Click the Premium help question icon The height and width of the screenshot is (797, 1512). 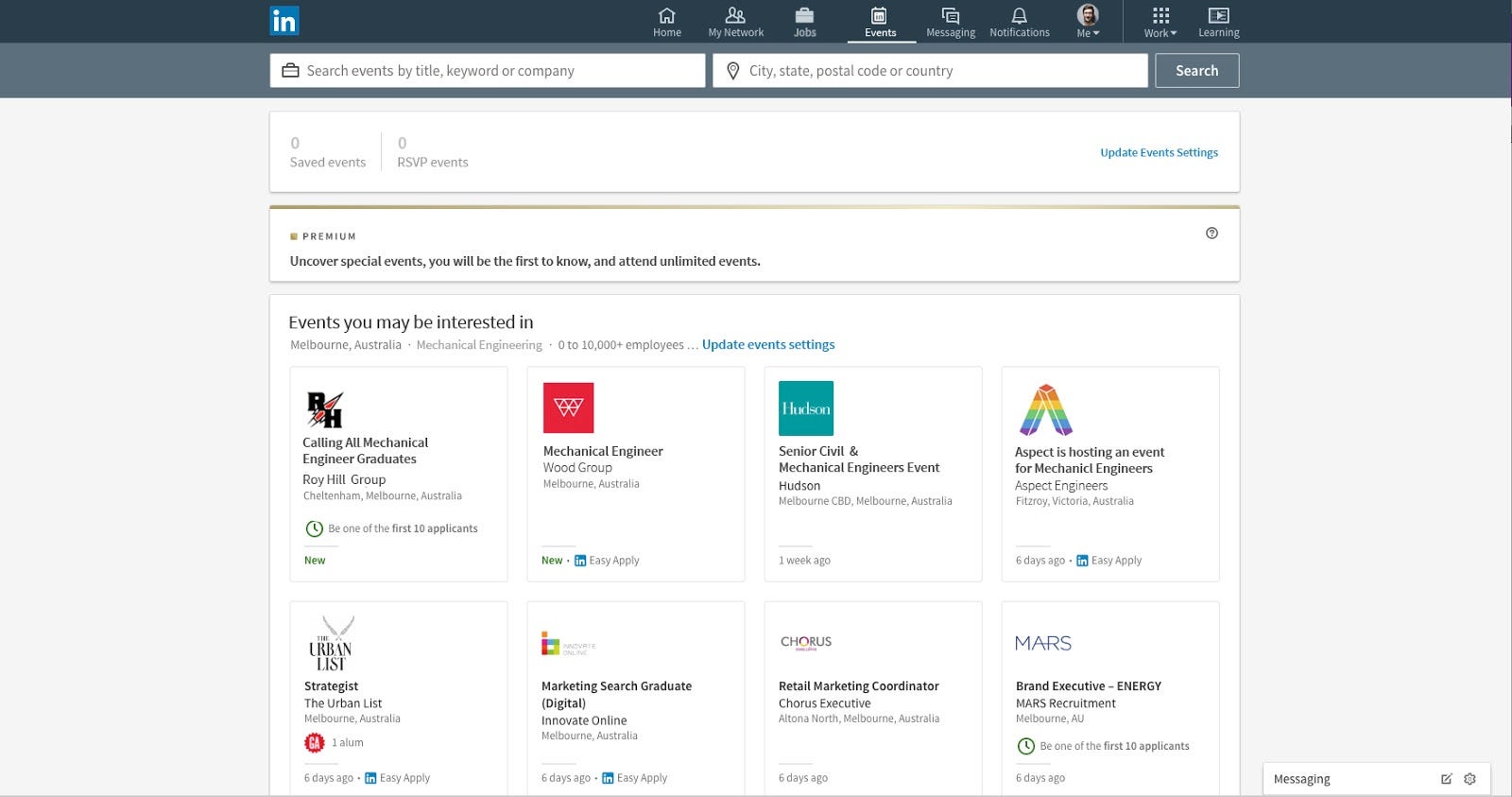pos(1211,234)
